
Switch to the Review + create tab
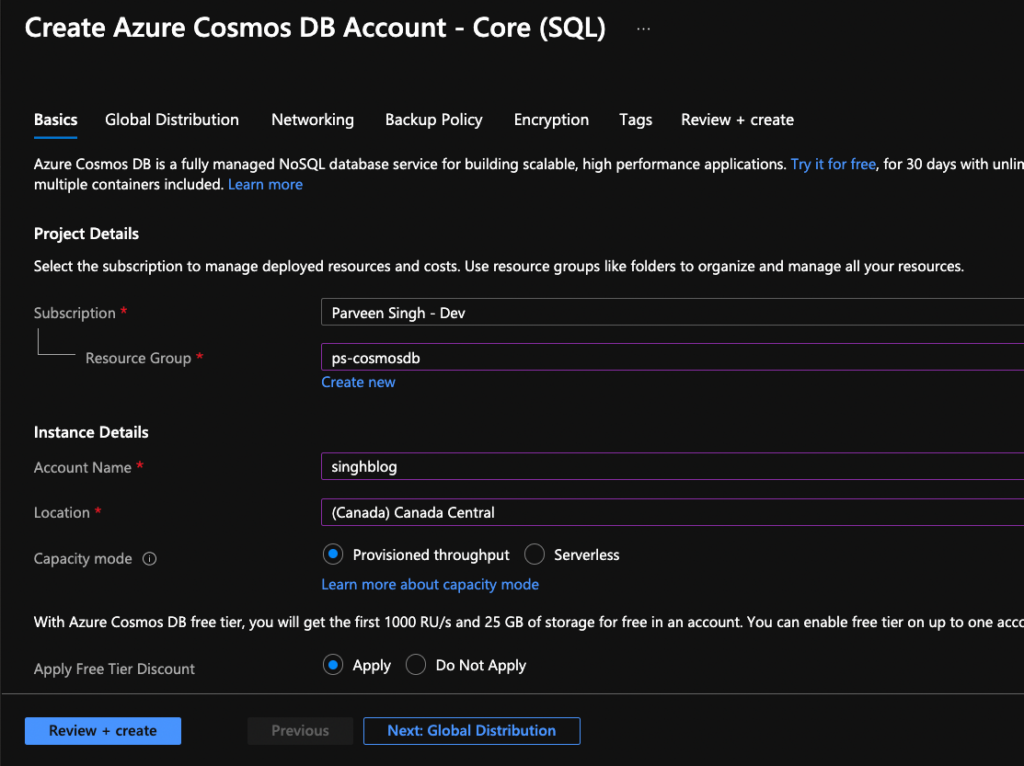pos(737,119)
